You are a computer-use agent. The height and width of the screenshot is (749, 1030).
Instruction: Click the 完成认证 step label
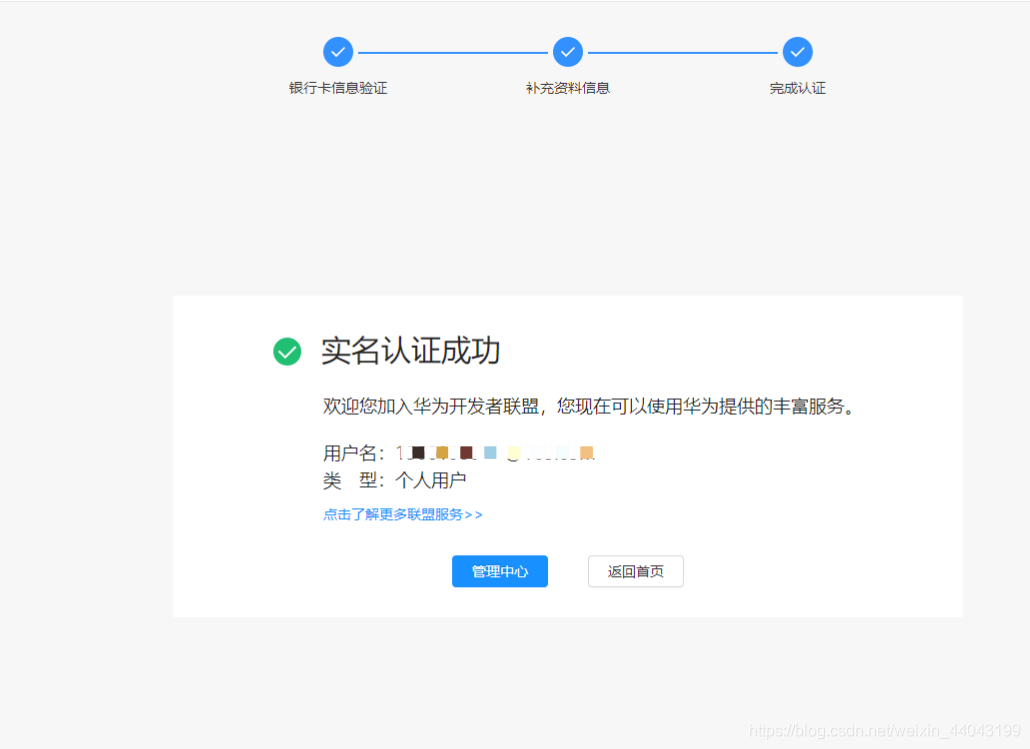(x=798, y=88)
